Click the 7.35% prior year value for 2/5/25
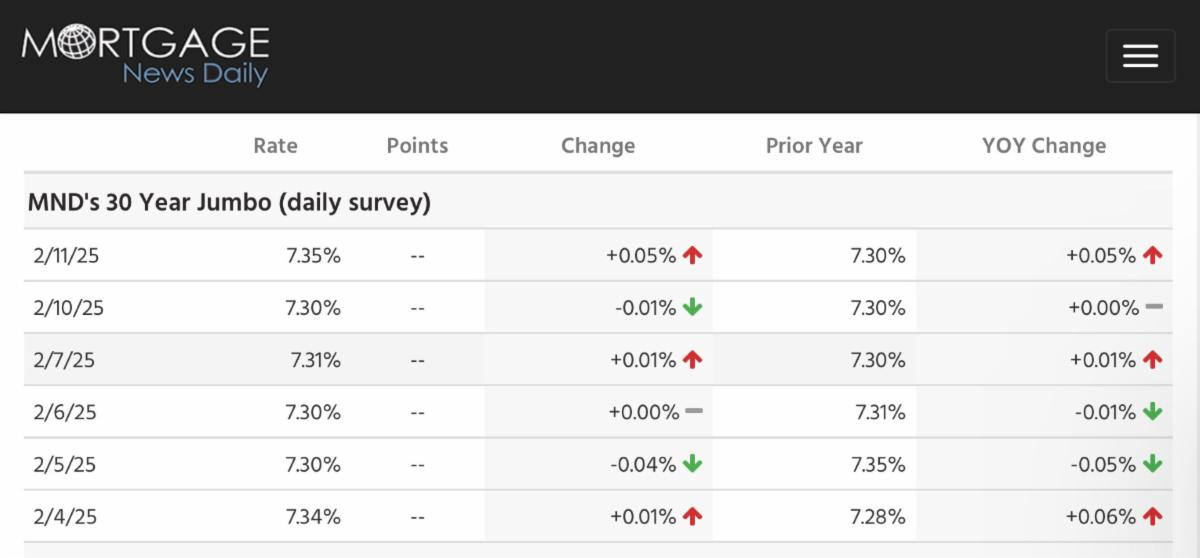This screenshot has width=1200, height=558. coord(877,464)
